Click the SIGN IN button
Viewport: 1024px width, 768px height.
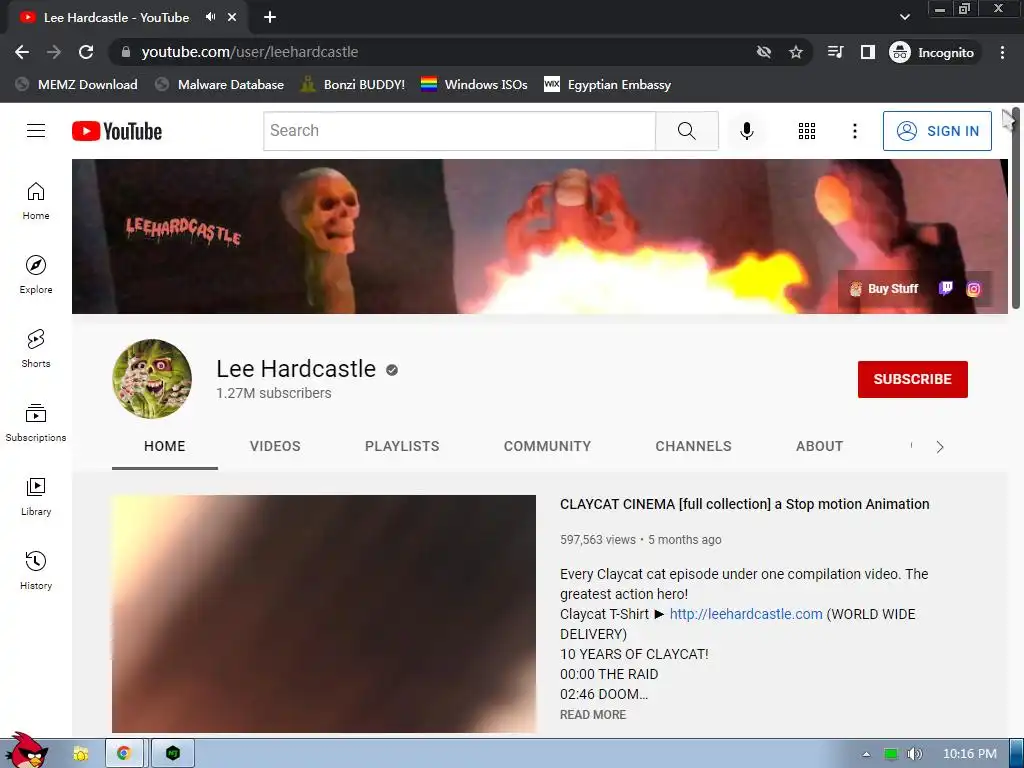point(937,131)
